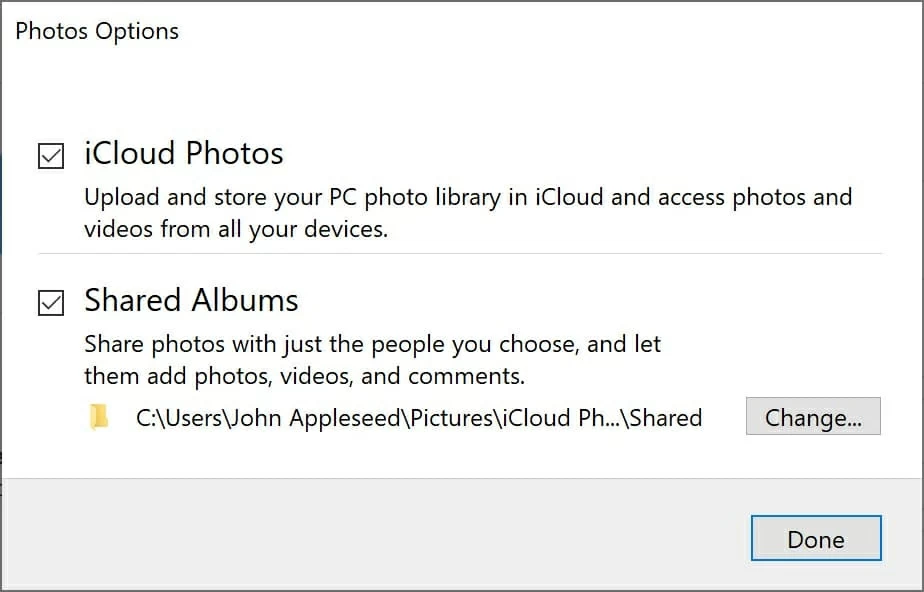
Task: Click the Photos Options title text
Action: click(97, 31)
